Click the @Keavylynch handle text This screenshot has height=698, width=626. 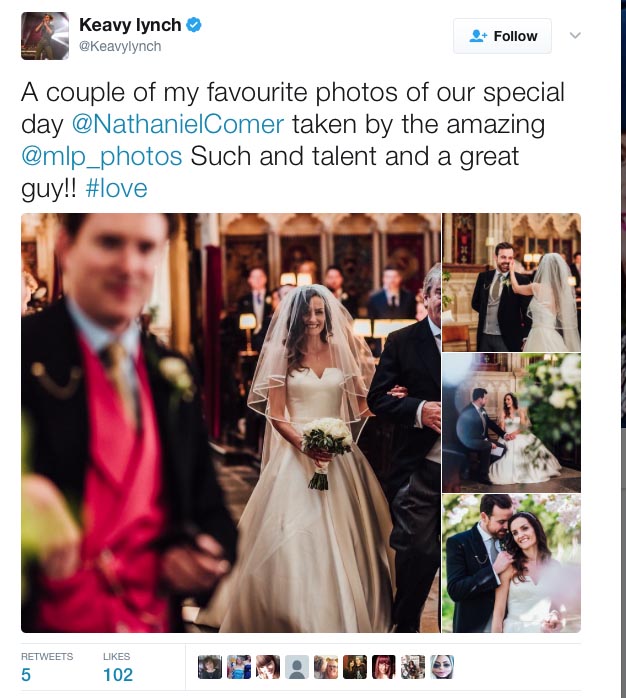click(120, 46)
